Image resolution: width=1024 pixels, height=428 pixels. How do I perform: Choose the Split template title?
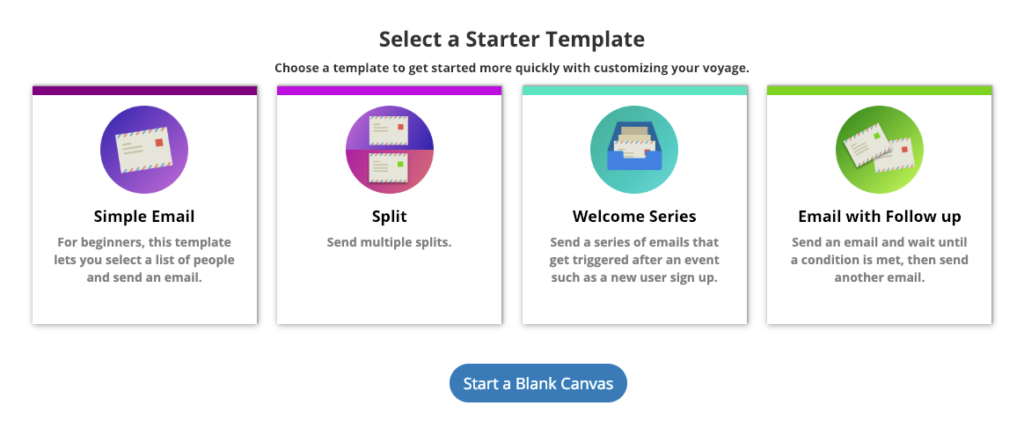pos(389,216)
